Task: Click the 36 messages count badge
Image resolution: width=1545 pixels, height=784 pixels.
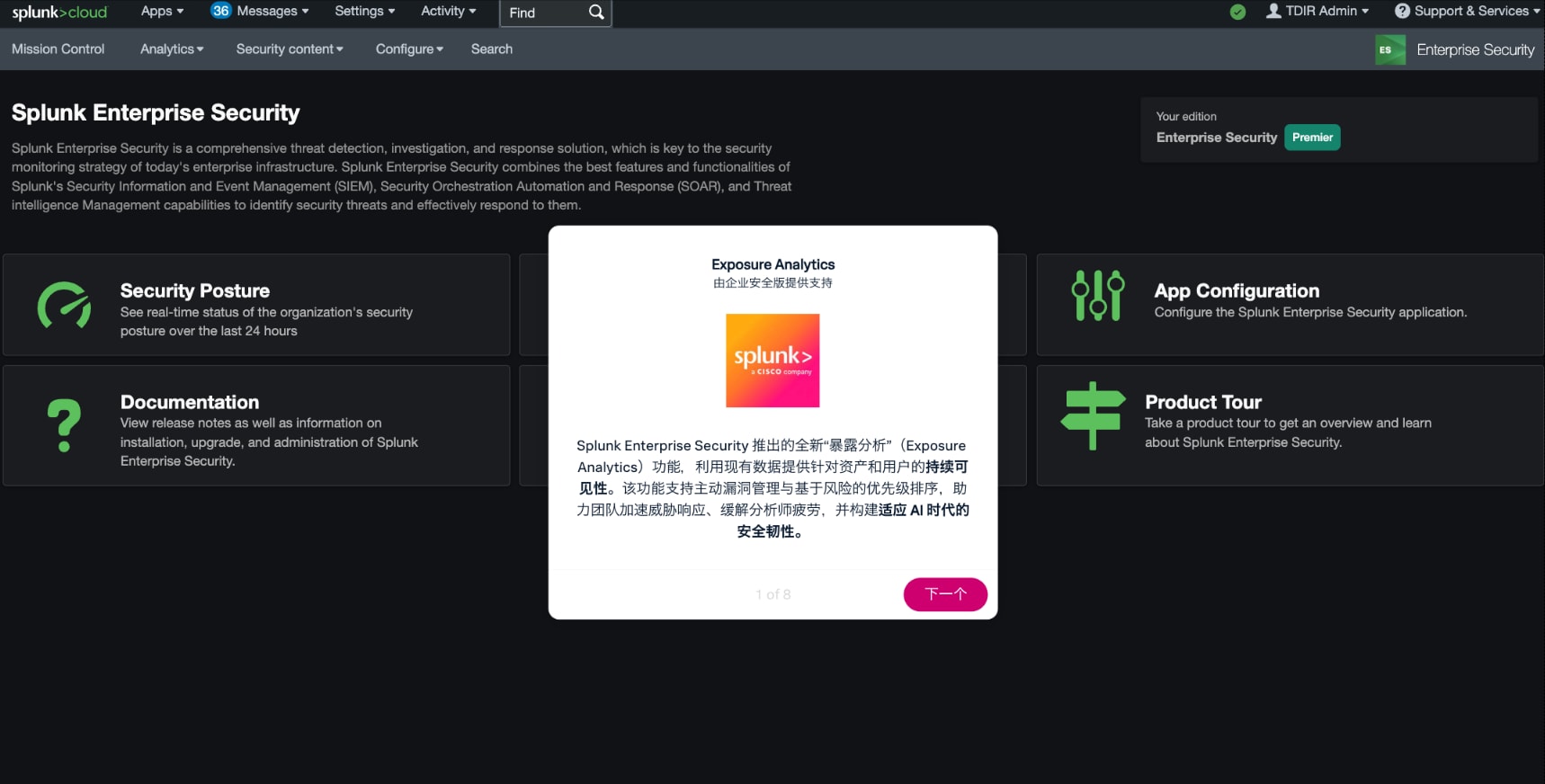Action: click(x=220, y=11)
